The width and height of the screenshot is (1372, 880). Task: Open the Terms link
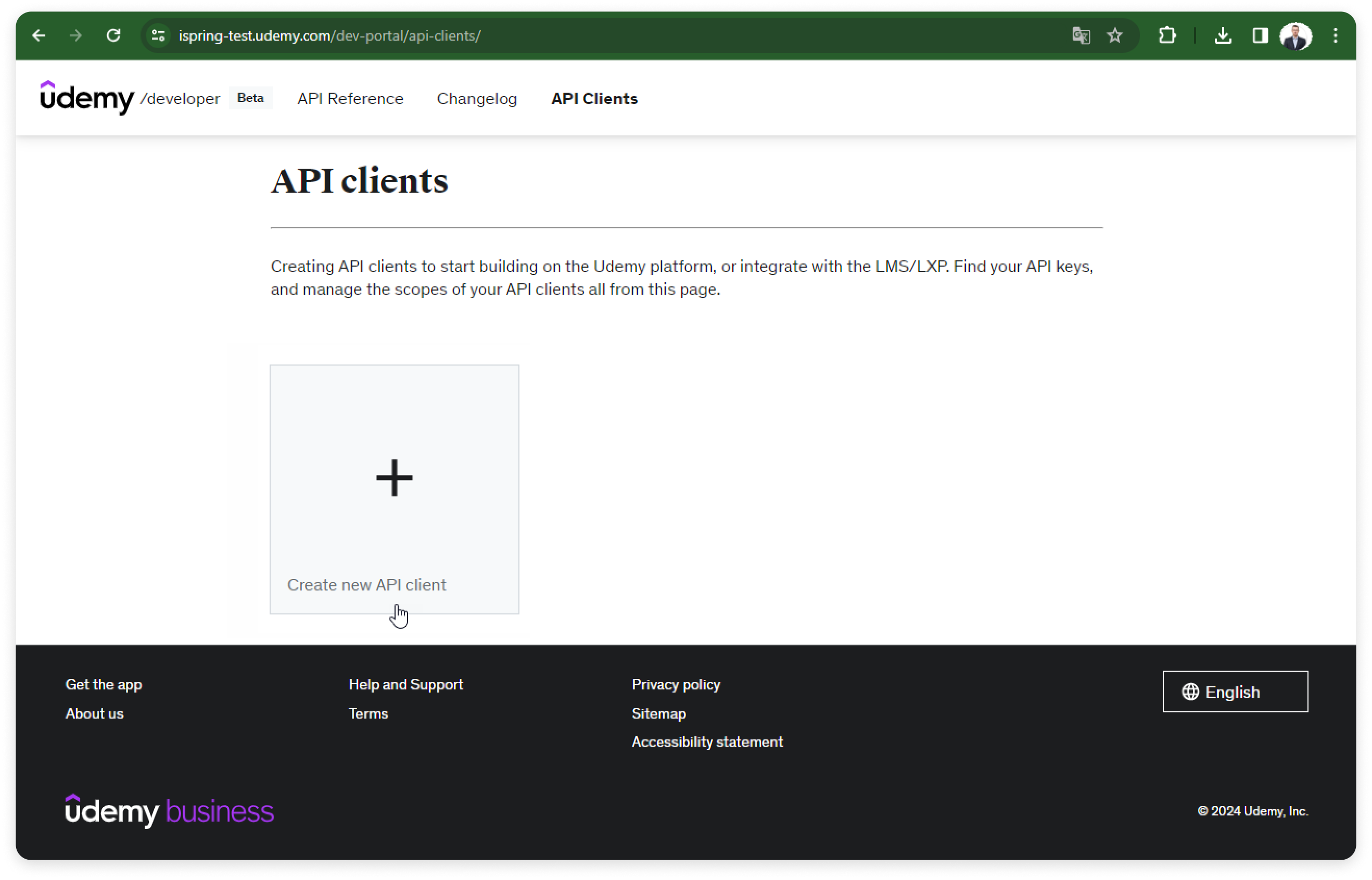369,713
